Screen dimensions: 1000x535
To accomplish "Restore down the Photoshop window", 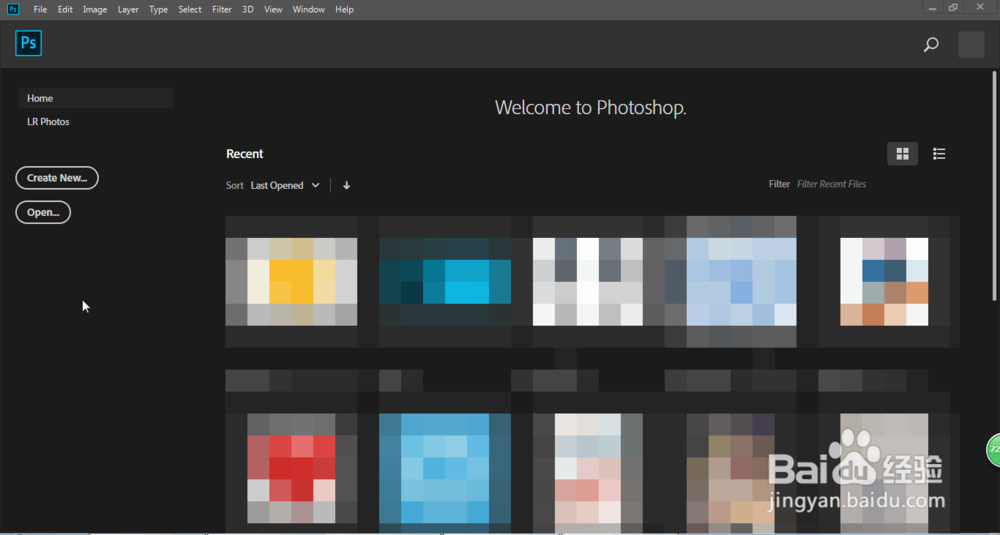I will [x=953, y=8].
